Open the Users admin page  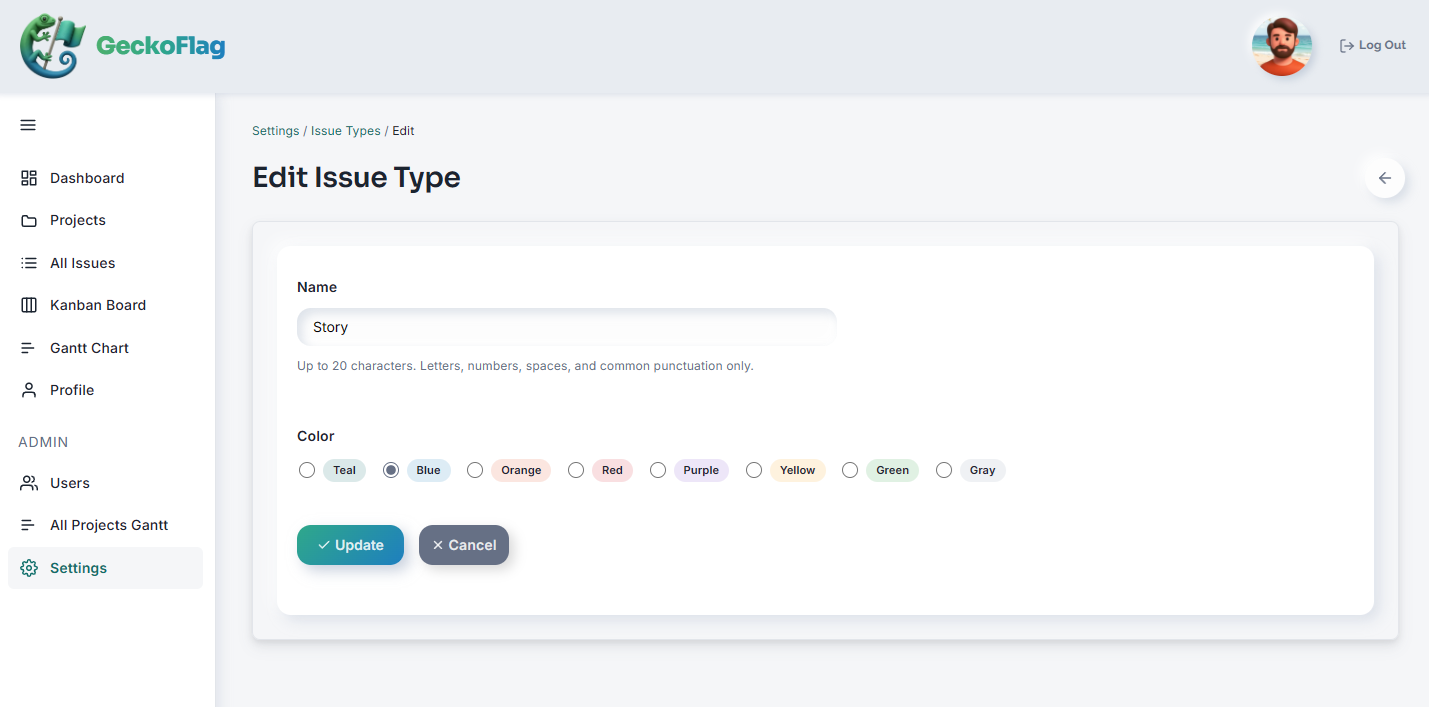(x=105, y=483)
